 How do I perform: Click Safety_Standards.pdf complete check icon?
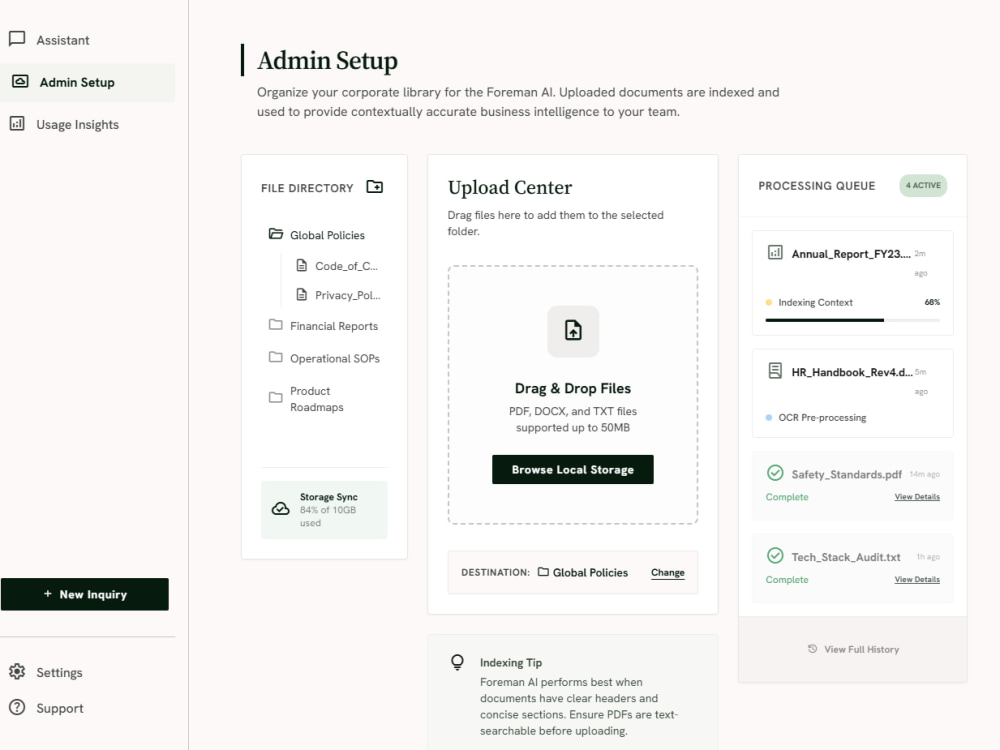(x=775, y=473)
